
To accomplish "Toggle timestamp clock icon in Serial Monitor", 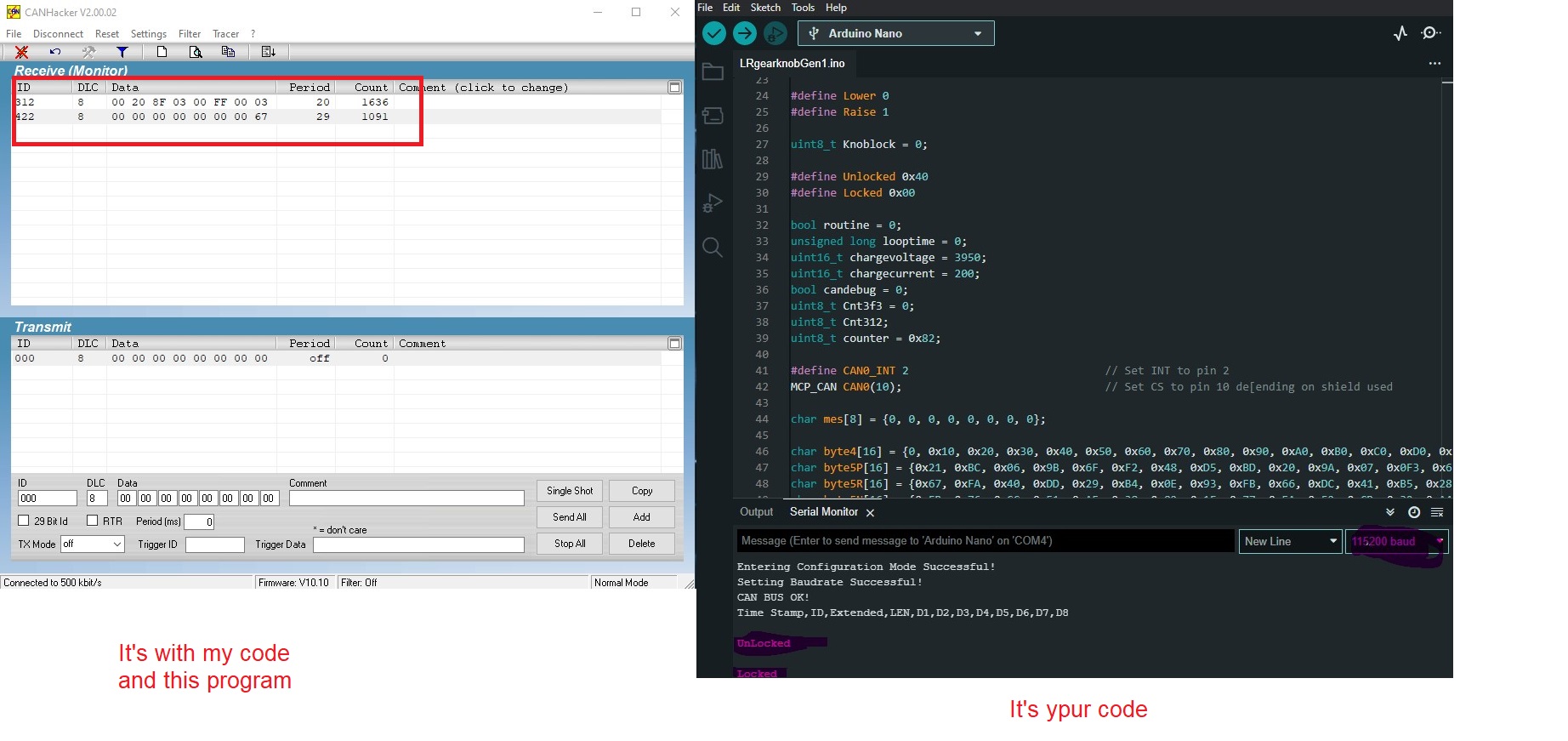I will [1414, 512].
